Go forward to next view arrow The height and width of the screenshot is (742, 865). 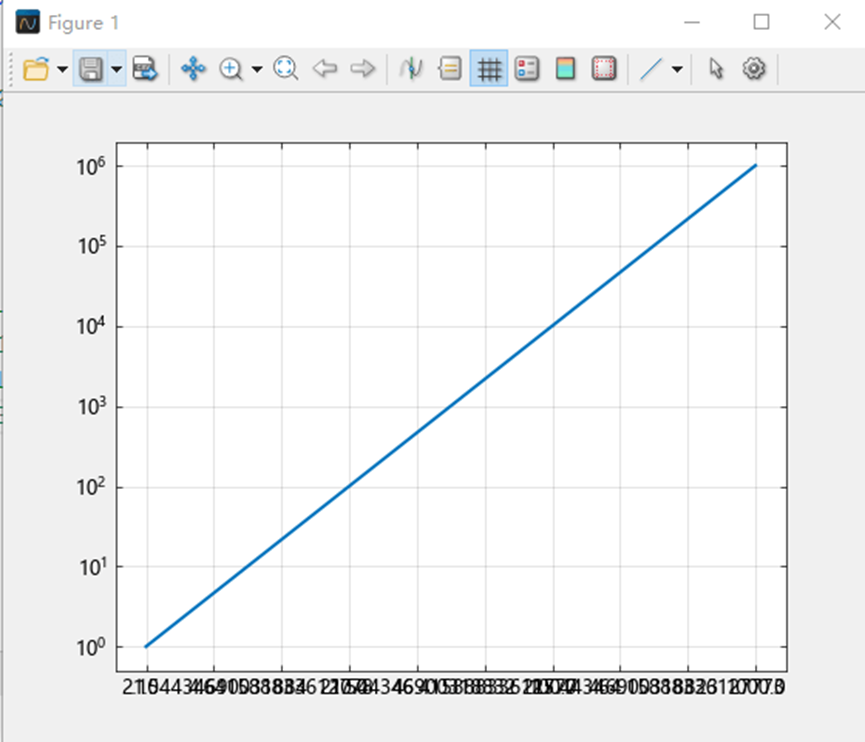(362, 69)
